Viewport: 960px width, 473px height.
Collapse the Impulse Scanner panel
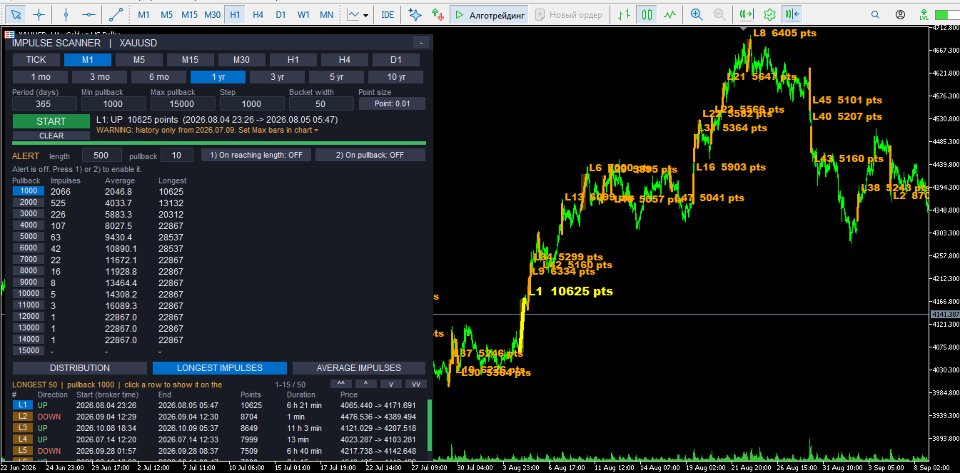pos(421,43)
